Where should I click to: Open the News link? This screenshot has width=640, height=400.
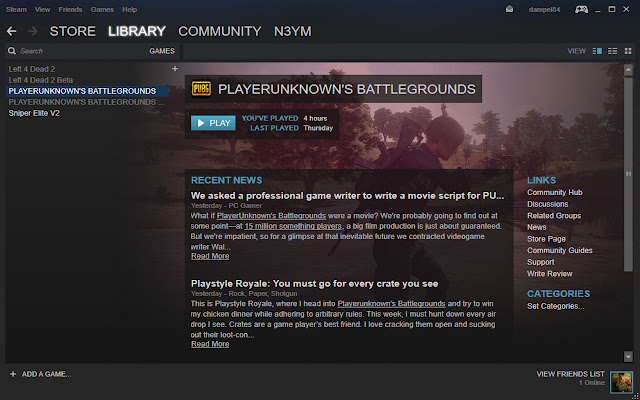tap(536, 227)
